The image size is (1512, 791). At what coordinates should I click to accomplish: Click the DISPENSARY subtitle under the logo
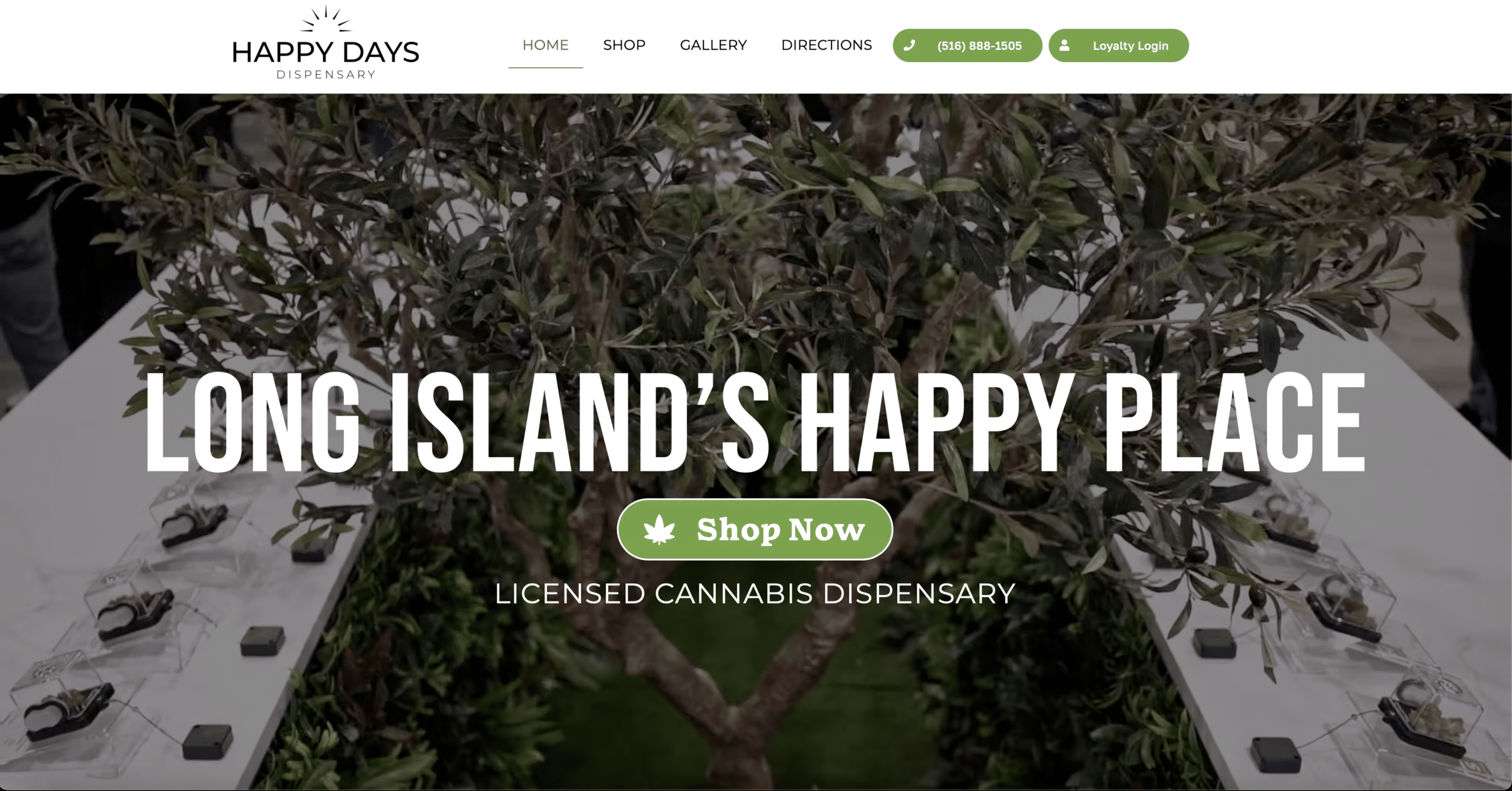coord(326,74)
